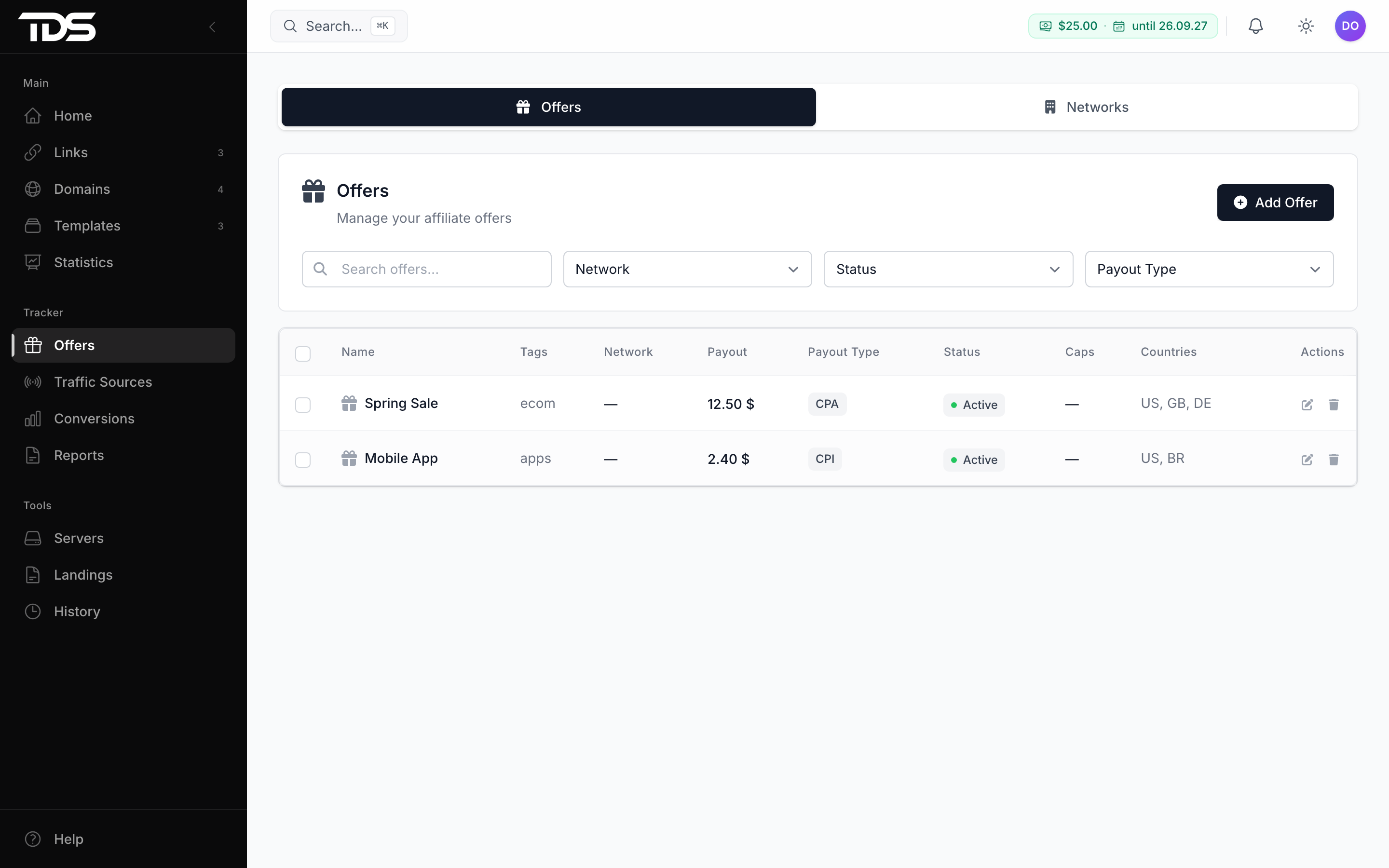1389x868 pixels.
Task: Expand the Network filter dropdown
Action: click(x=687, y=269)
